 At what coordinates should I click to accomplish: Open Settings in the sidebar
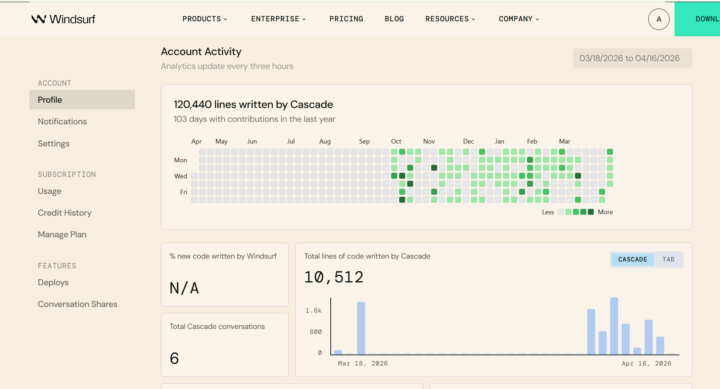(53, 143)
